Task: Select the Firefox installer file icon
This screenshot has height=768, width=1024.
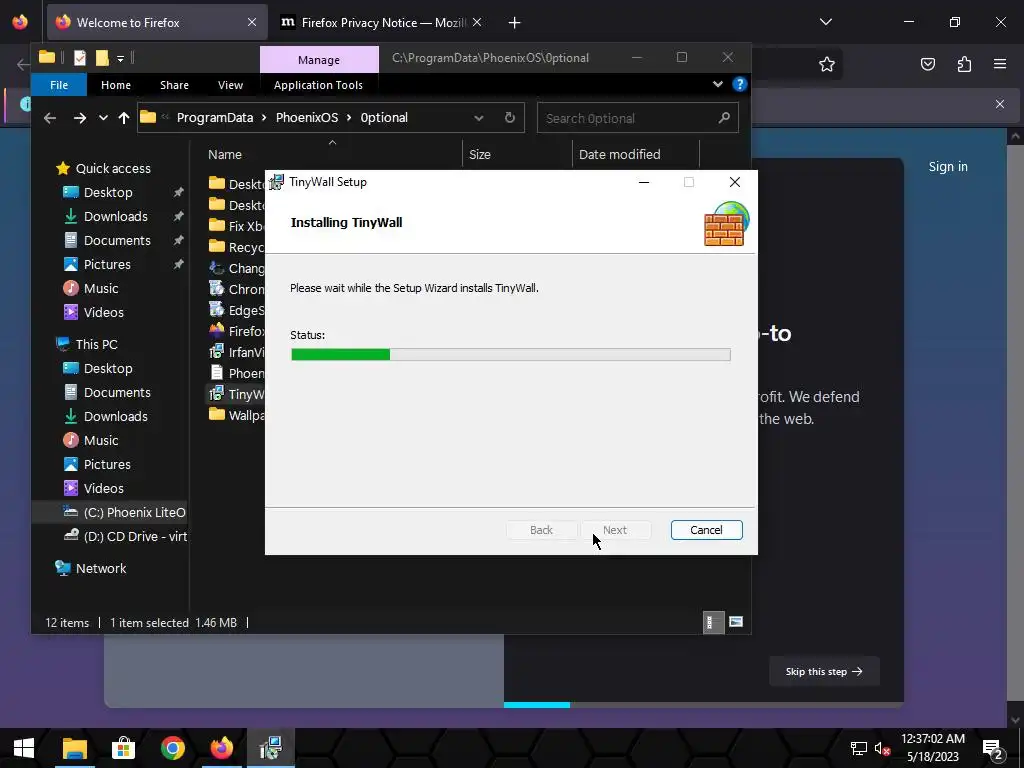Action: click(x=216, y=331)
